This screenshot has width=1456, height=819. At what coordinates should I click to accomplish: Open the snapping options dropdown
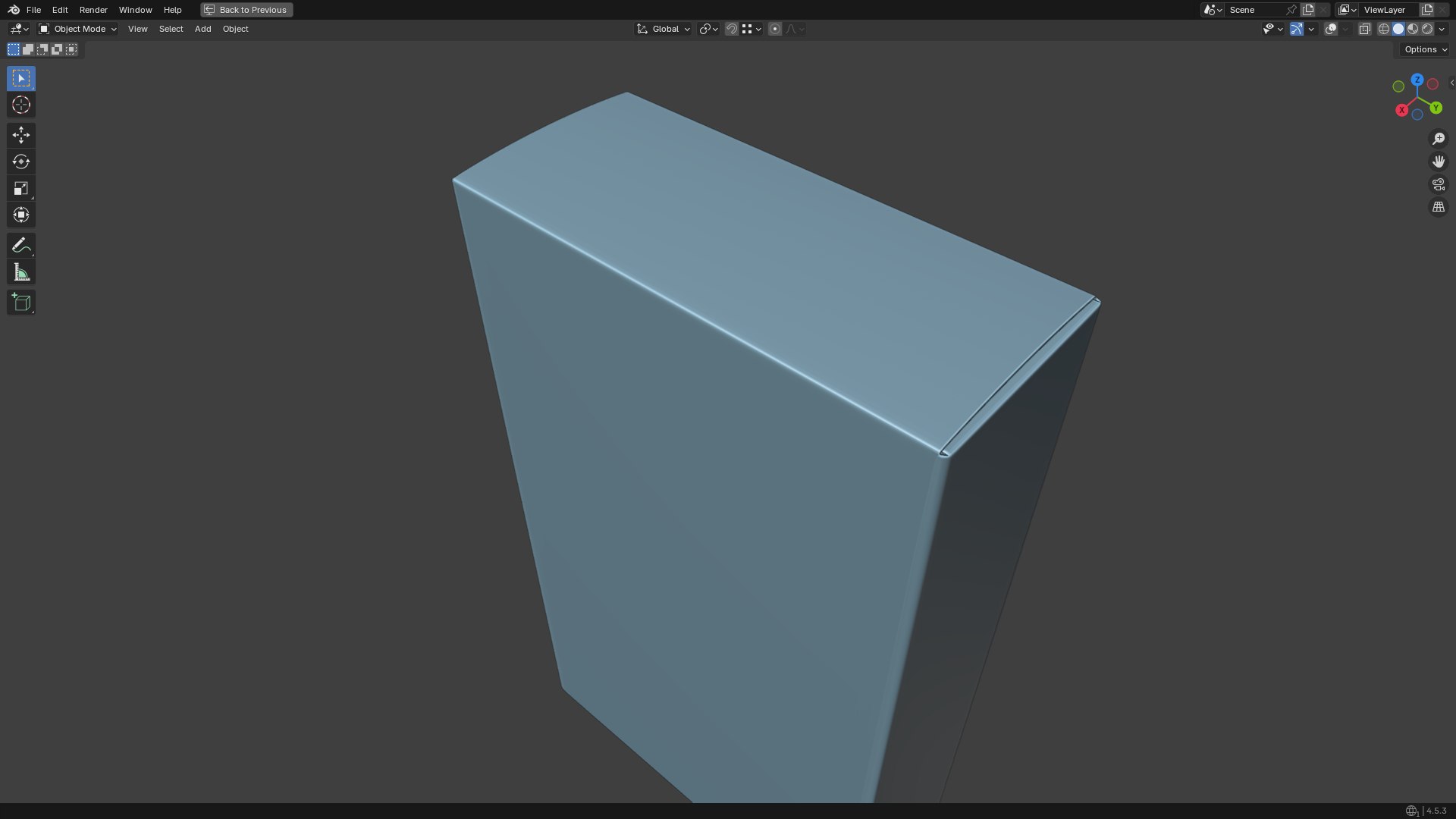(x=752, y=29)
